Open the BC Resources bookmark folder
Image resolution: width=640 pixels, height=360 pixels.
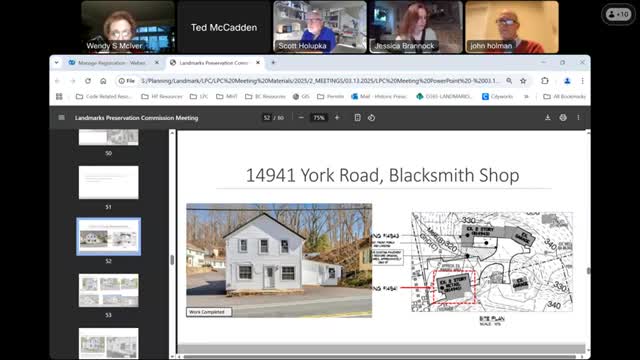(265, 96)
